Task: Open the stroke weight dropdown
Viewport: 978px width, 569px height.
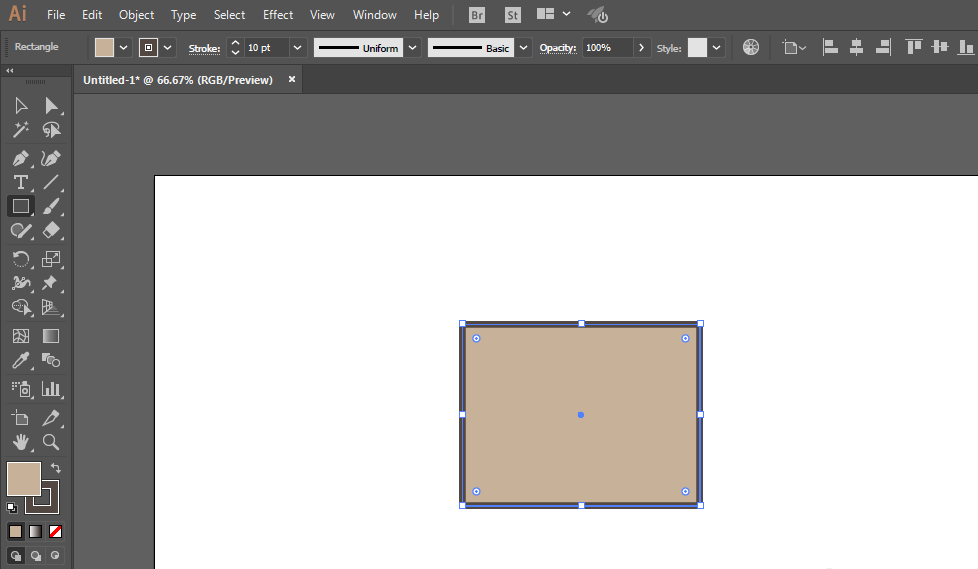Action: click(x=297, y=48)
